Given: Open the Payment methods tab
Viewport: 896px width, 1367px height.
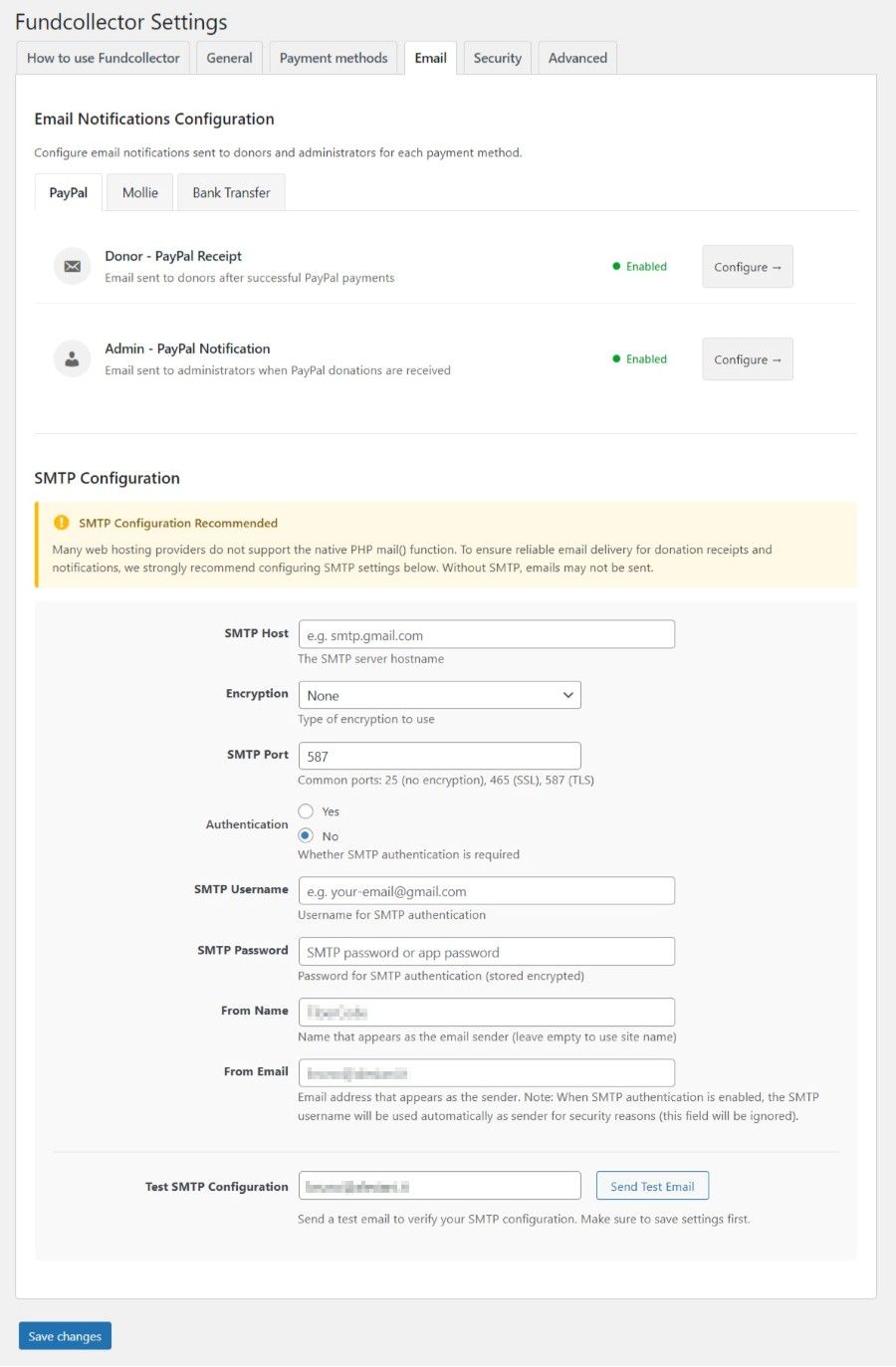Looking at the screenshot, I should point(333,58).
